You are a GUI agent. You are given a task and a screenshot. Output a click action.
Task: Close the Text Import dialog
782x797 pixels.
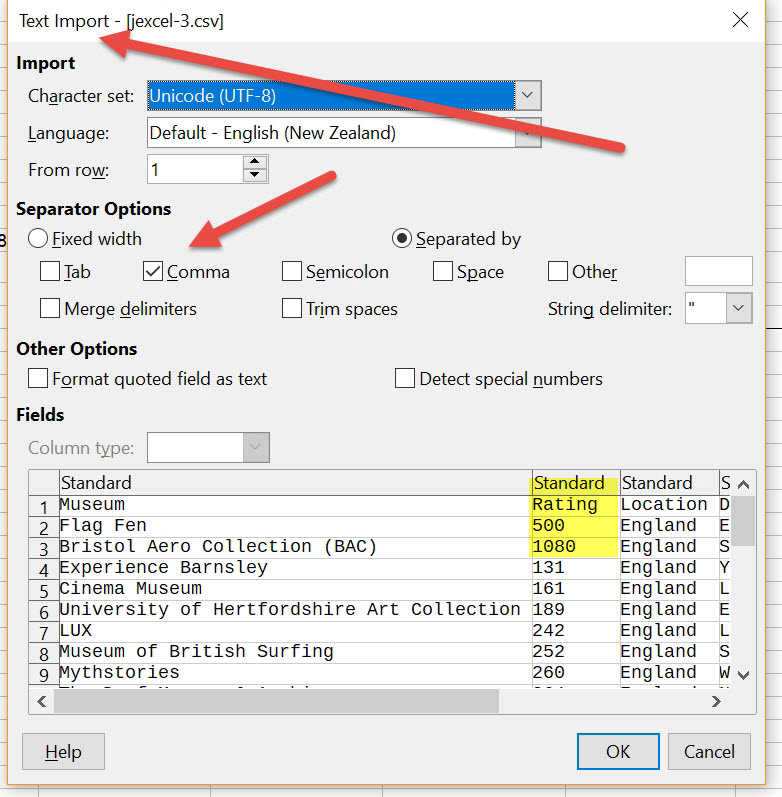(x=741, y=19)
